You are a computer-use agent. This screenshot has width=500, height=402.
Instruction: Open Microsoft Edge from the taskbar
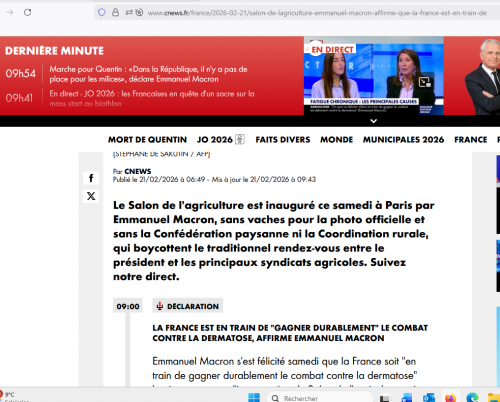click(472, 398)
